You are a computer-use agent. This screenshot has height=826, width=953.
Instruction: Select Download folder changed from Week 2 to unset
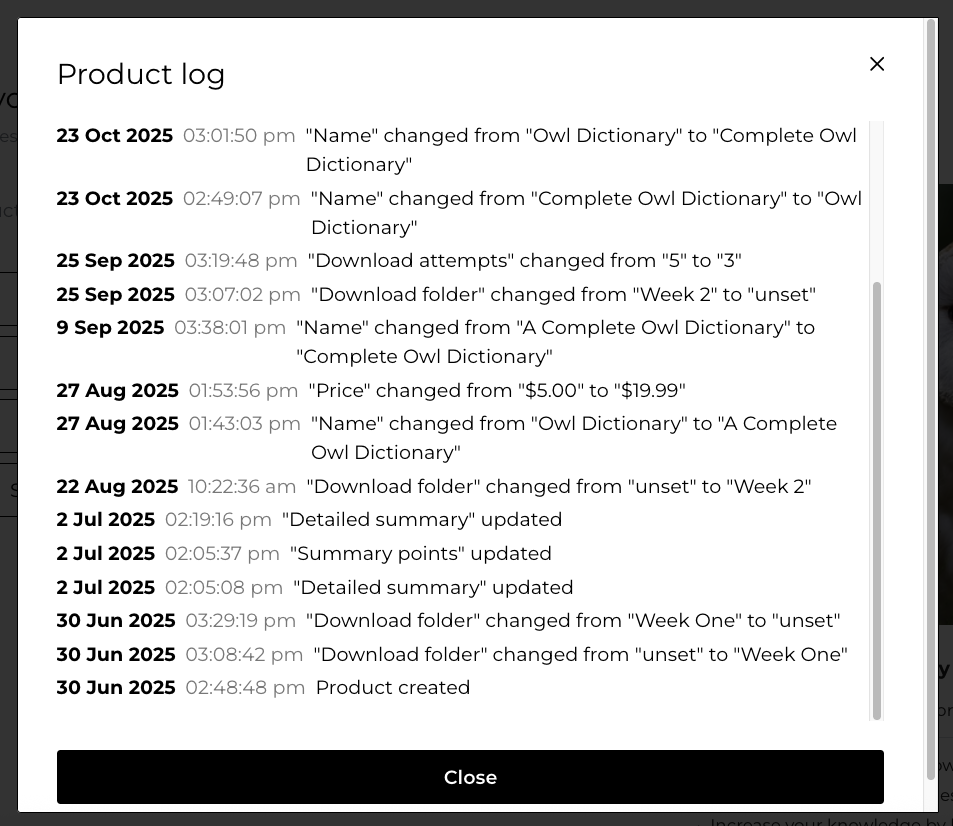pyautogui.click(x=563, y=295)
